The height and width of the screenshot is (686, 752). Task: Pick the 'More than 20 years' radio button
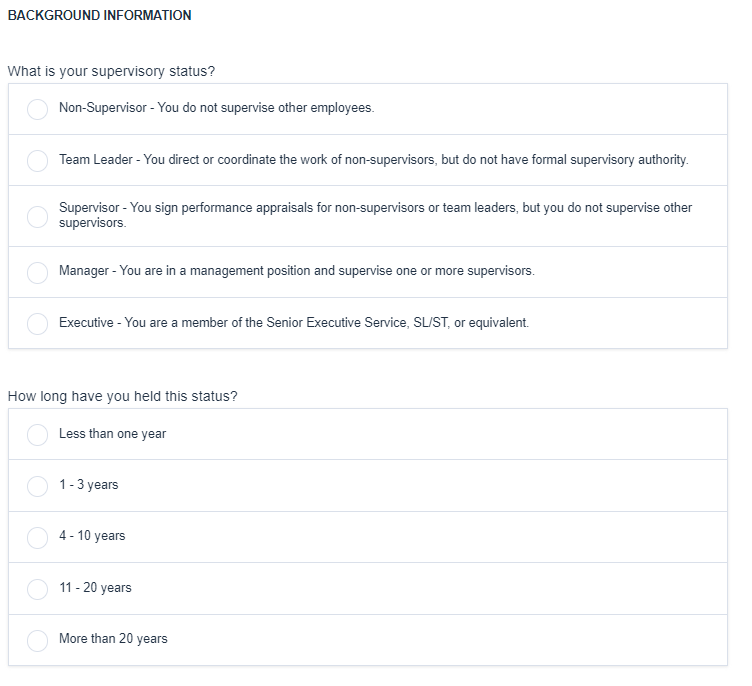point(37,639)
